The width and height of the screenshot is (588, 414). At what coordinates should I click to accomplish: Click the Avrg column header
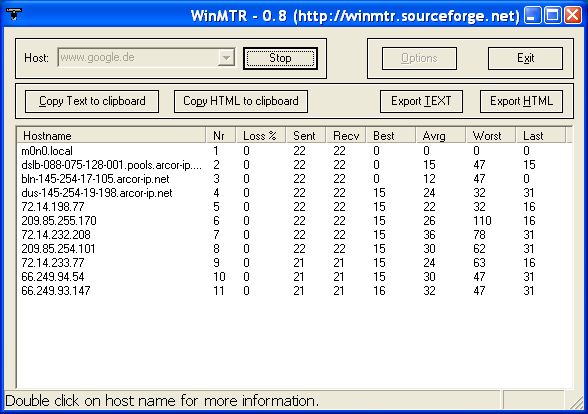(x=441, y=135)
